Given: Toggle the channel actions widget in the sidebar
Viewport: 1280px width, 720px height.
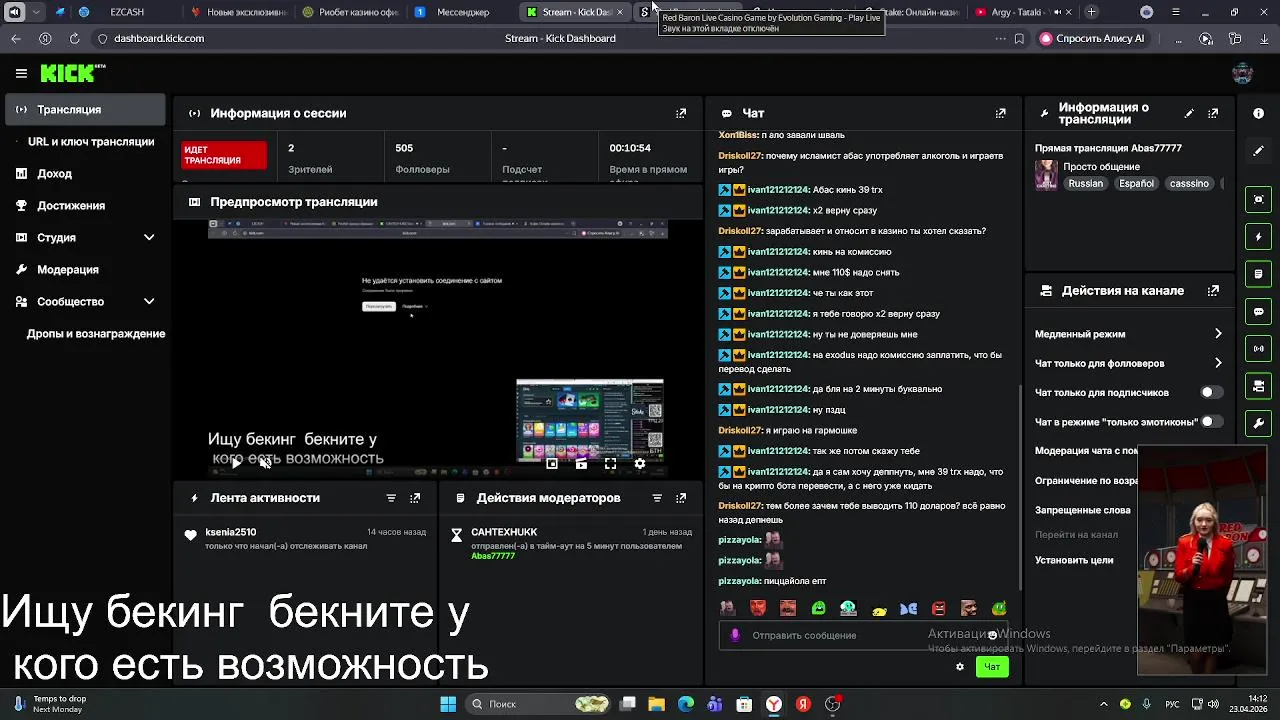Looking at the screenshot, I should point(1259,386).
